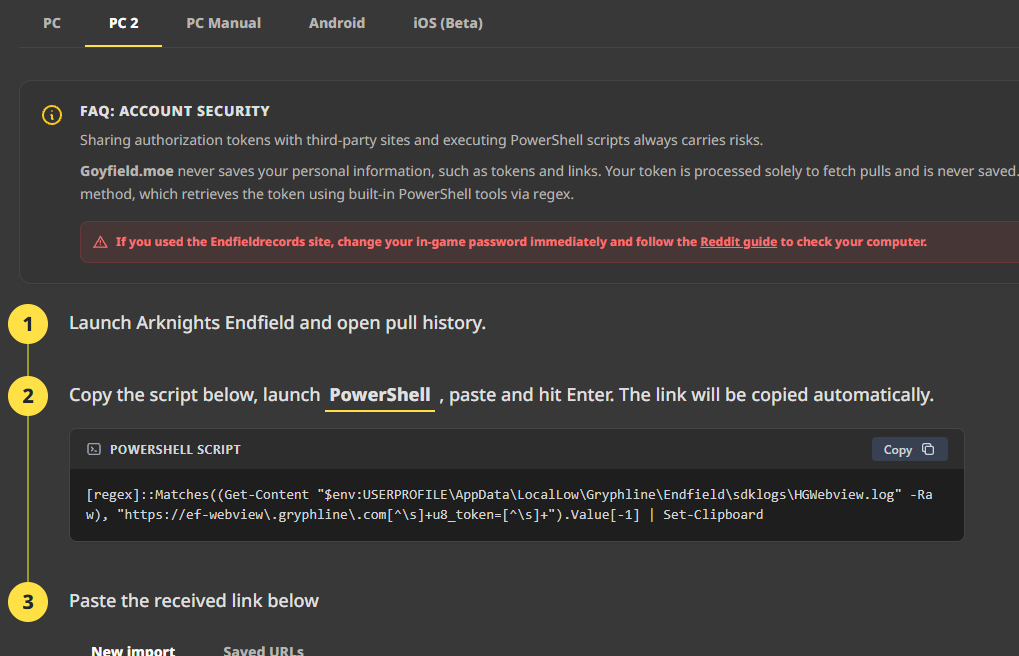1019x656 pixels.
Task: Click the highlighted PowerShell link in step 2
Action: (x=380, y=395)
